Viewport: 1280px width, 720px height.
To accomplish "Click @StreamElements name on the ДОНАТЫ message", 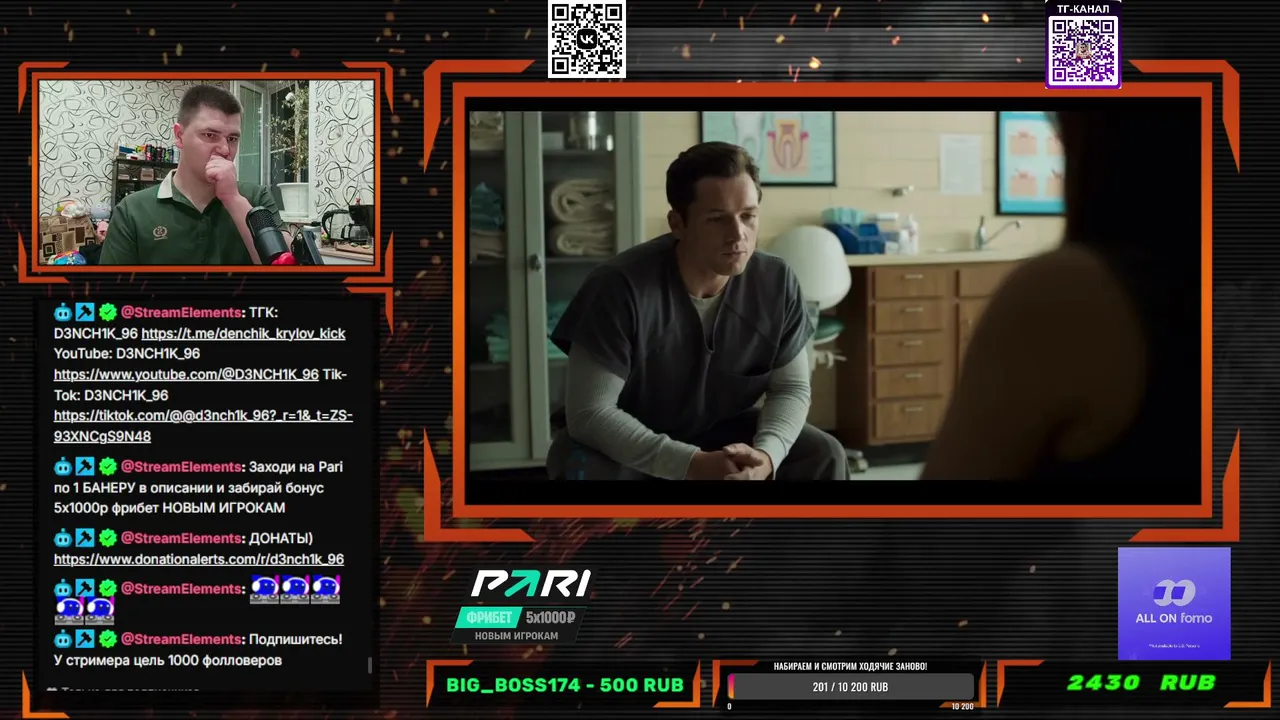I will coord(183,538).
